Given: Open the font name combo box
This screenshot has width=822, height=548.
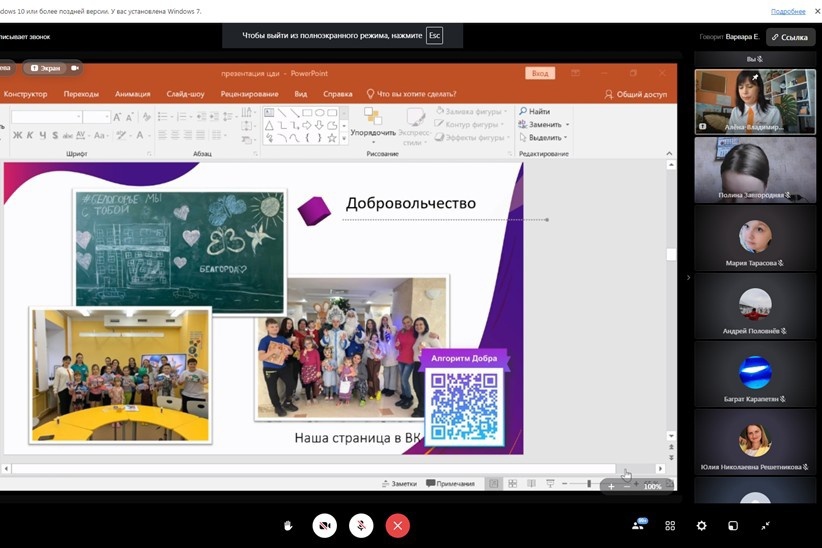Looking at the screenshot, I should click(47, 116).
